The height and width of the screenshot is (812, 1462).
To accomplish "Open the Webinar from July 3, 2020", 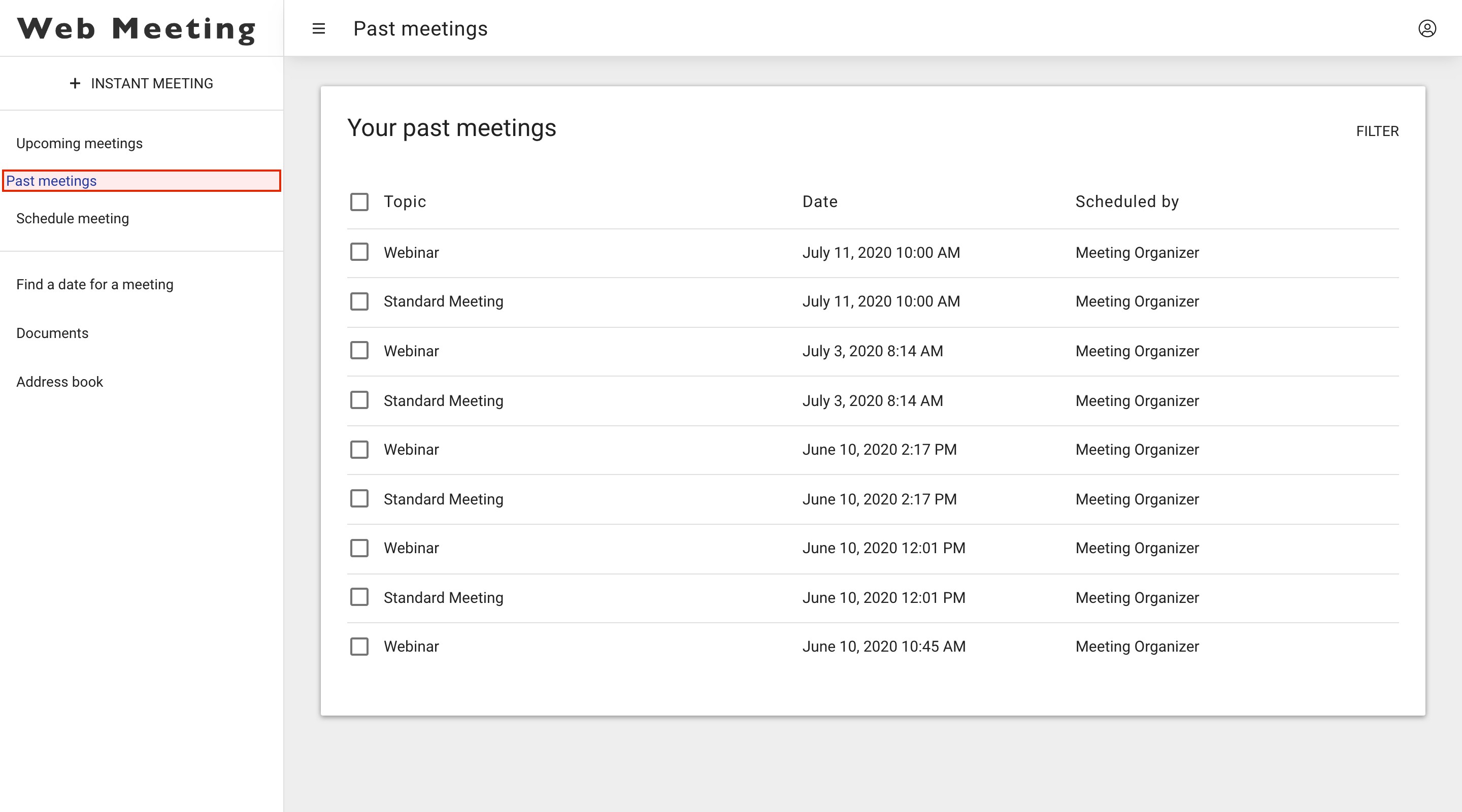I will (x=411, y=351).
